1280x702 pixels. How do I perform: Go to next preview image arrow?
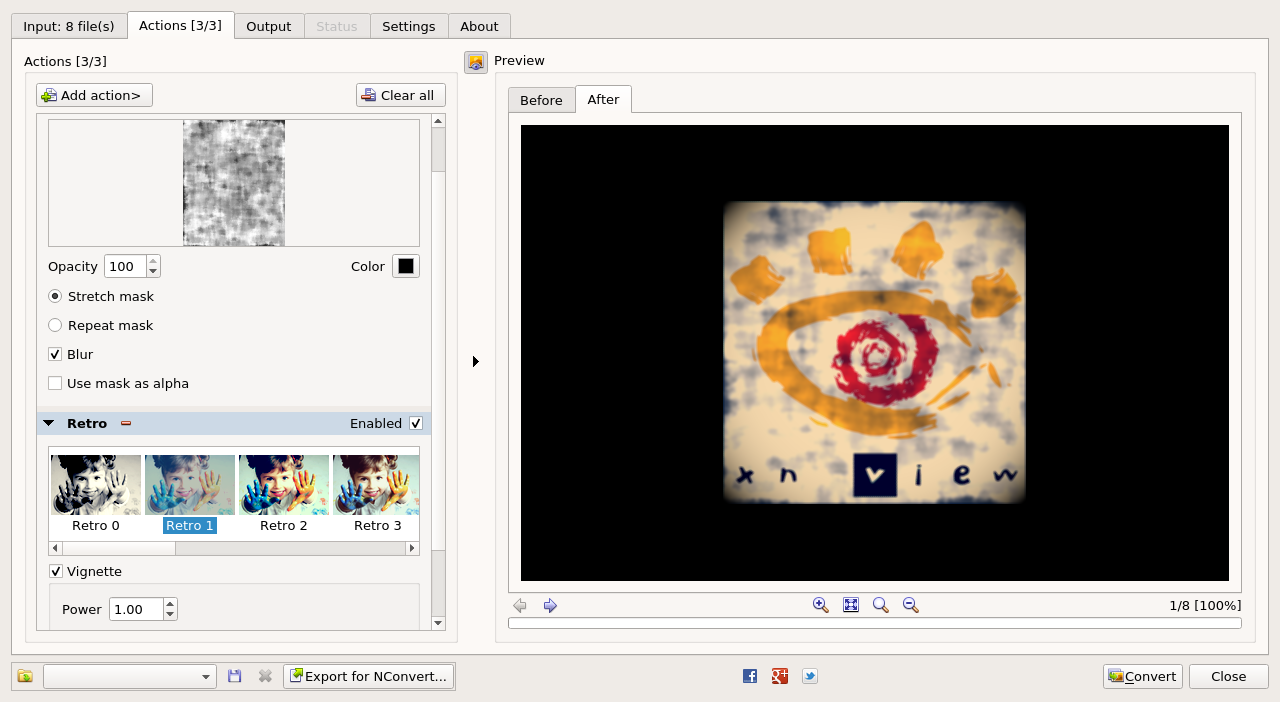point(550,605)
